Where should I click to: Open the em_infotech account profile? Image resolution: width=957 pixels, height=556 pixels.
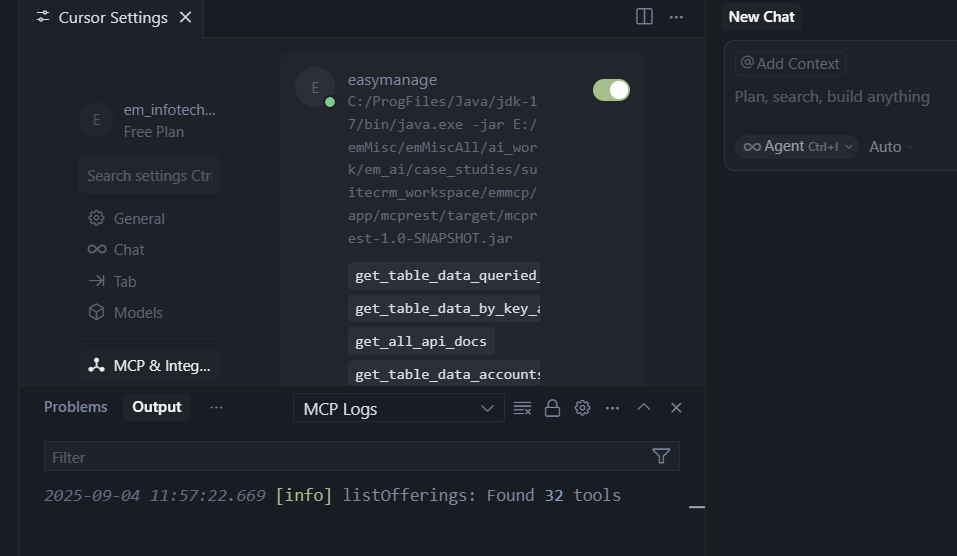coord(150,120)
